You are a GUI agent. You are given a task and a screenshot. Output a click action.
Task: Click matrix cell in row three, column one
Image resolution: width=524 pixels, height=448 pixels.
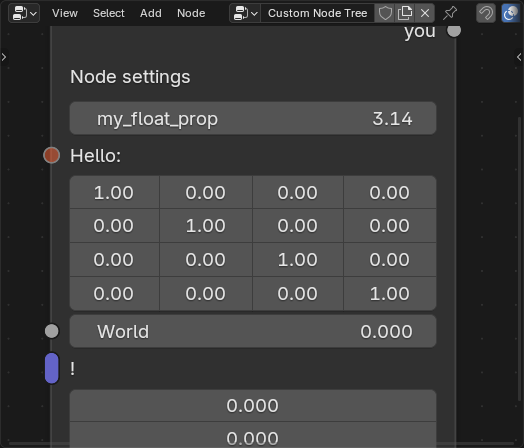coord(114,260)
